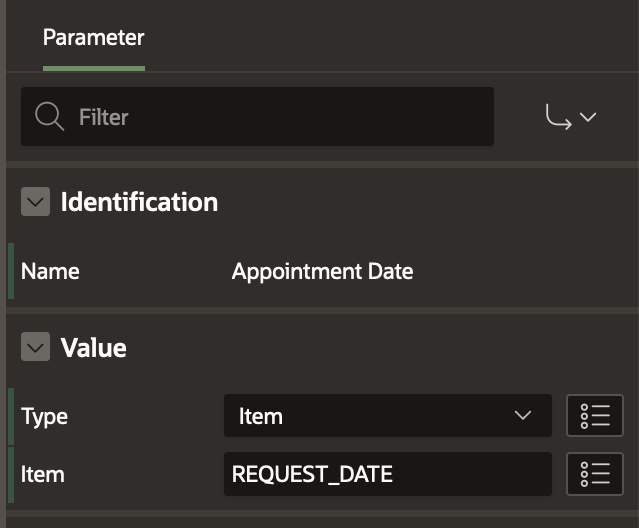Screen dimensions: 639x528
Task: Select the Type property label
Action: pos(44,416)
